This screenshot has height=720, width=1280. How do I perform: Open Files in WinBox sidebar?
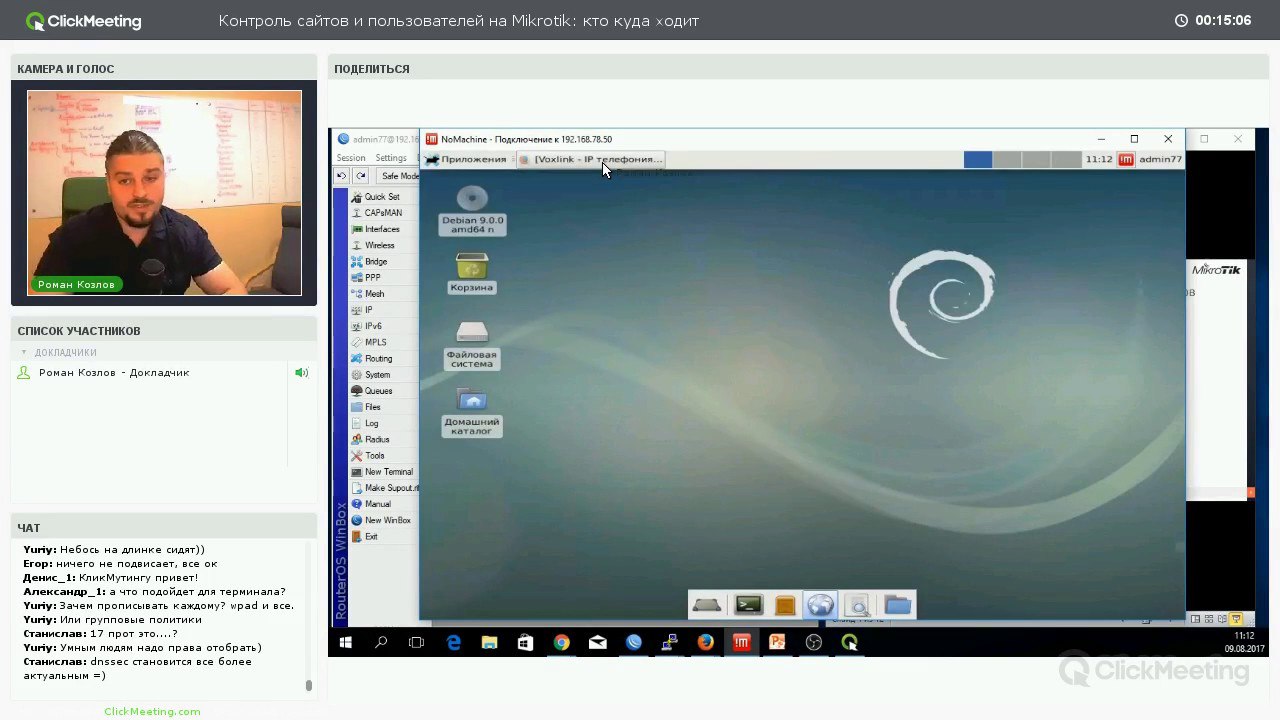366,407
